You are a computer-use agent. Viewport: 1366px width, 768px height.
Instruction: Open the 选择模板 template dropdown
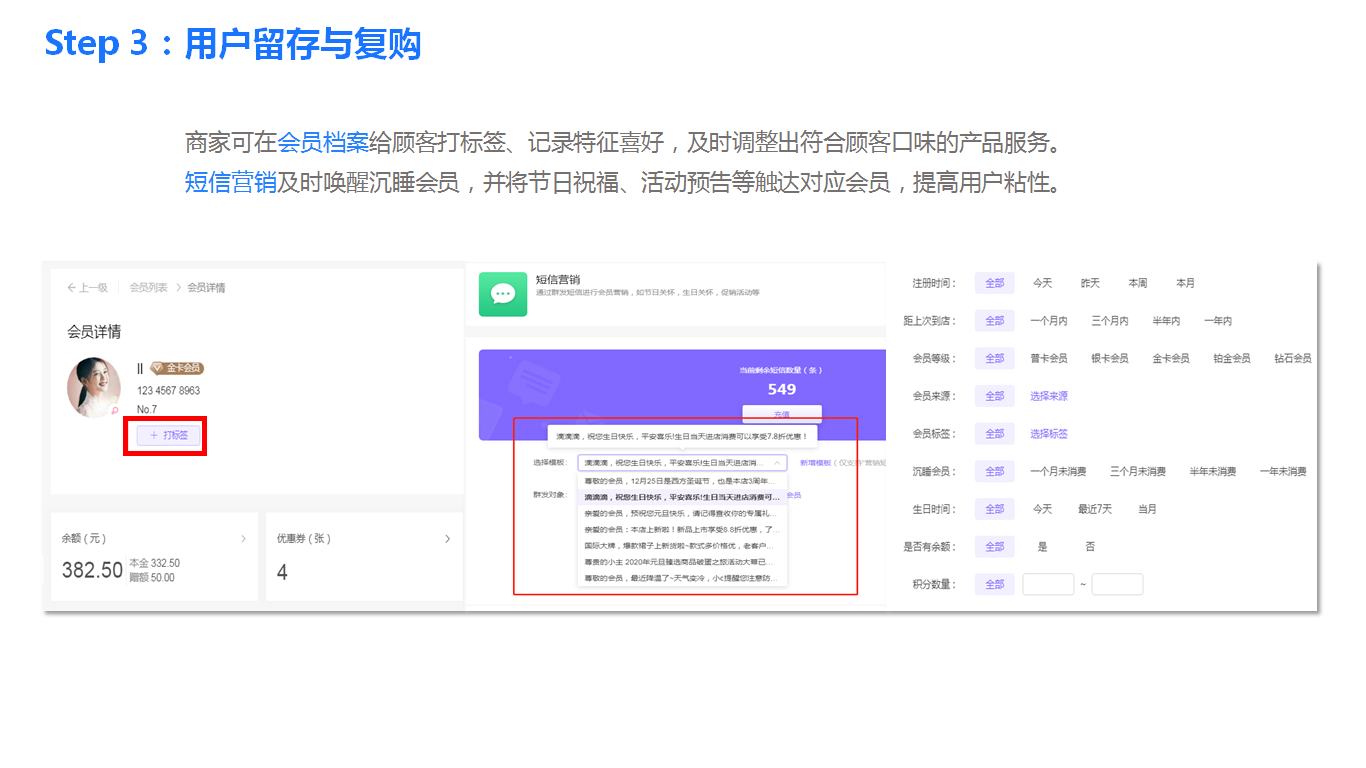pyautogui.click(x=682, y=463)
